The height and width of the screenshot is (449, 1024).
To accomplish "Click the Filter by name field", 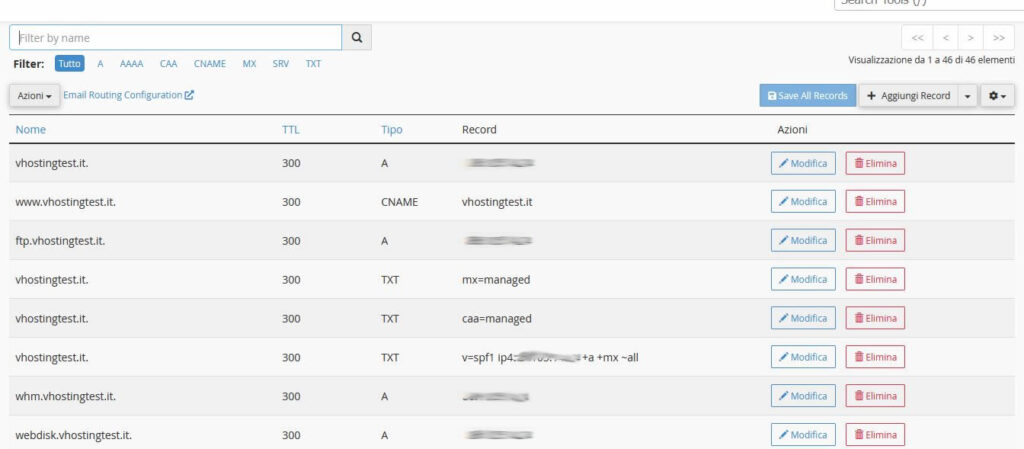I will tap(176, 38).
